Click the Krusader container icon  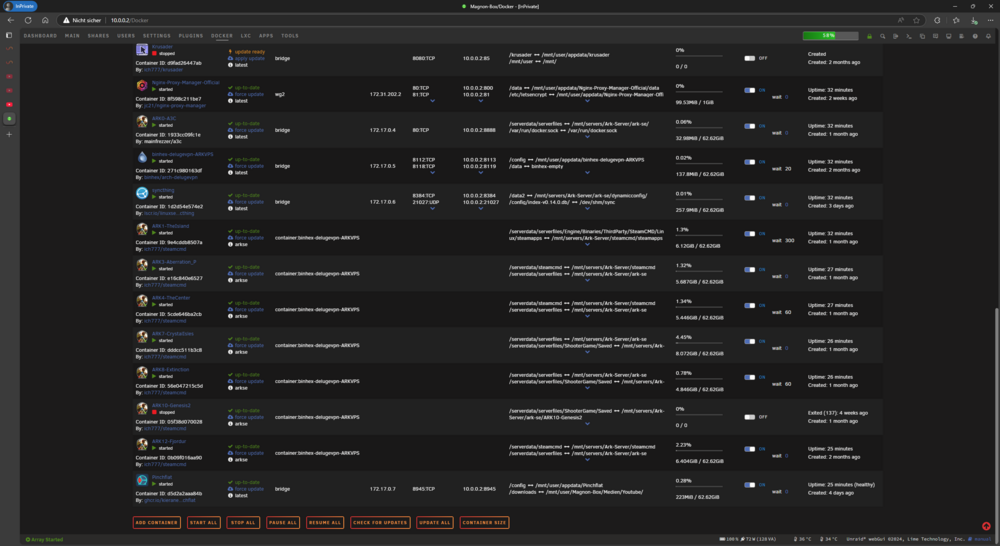[x=142, y=50]
